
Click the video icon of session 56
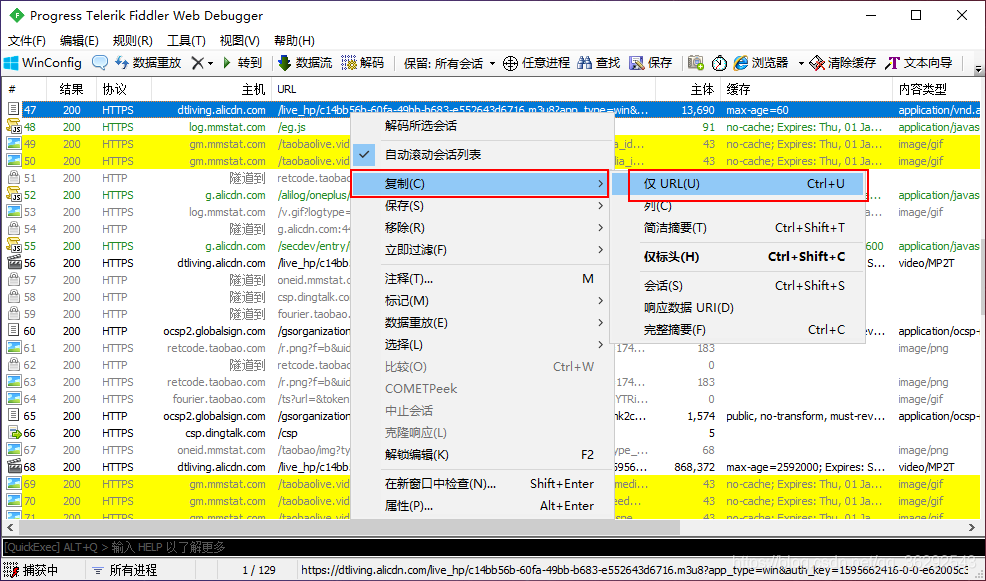[14, 263]
